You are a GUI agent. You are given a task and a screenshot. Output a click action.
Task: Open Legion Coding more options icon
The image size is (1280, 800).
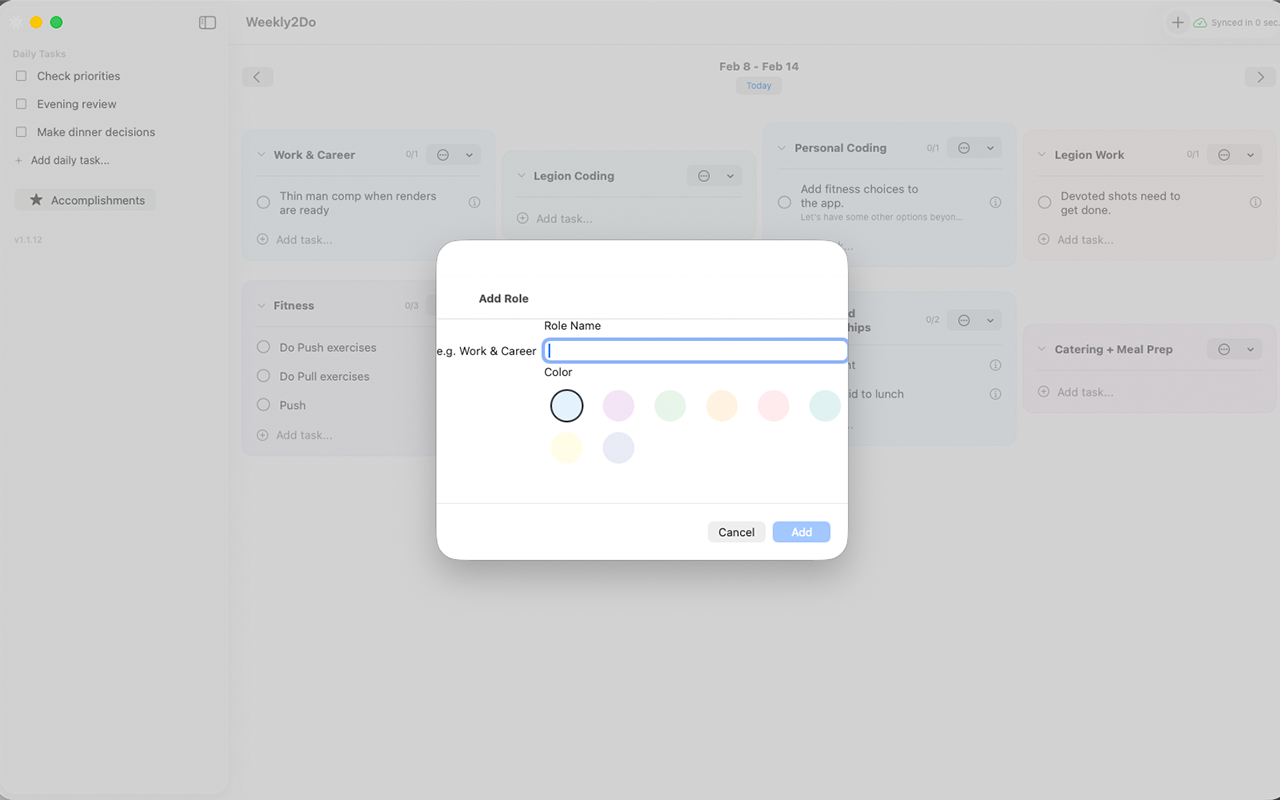pyautogui.click(x=704, y=176)
